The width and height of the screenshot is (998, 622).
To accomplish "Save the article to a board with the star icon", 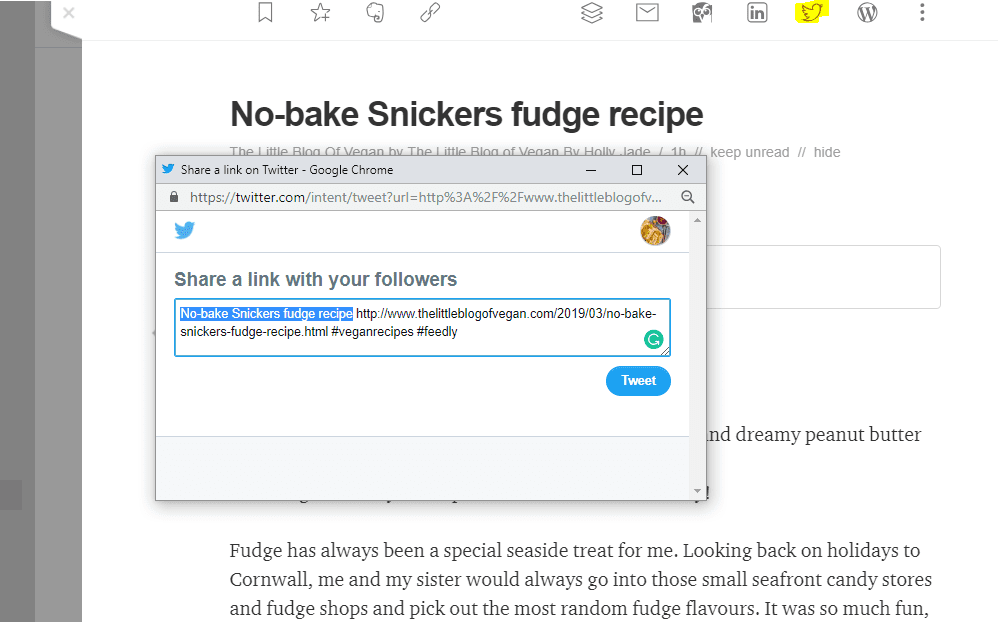I will [321, 12].
